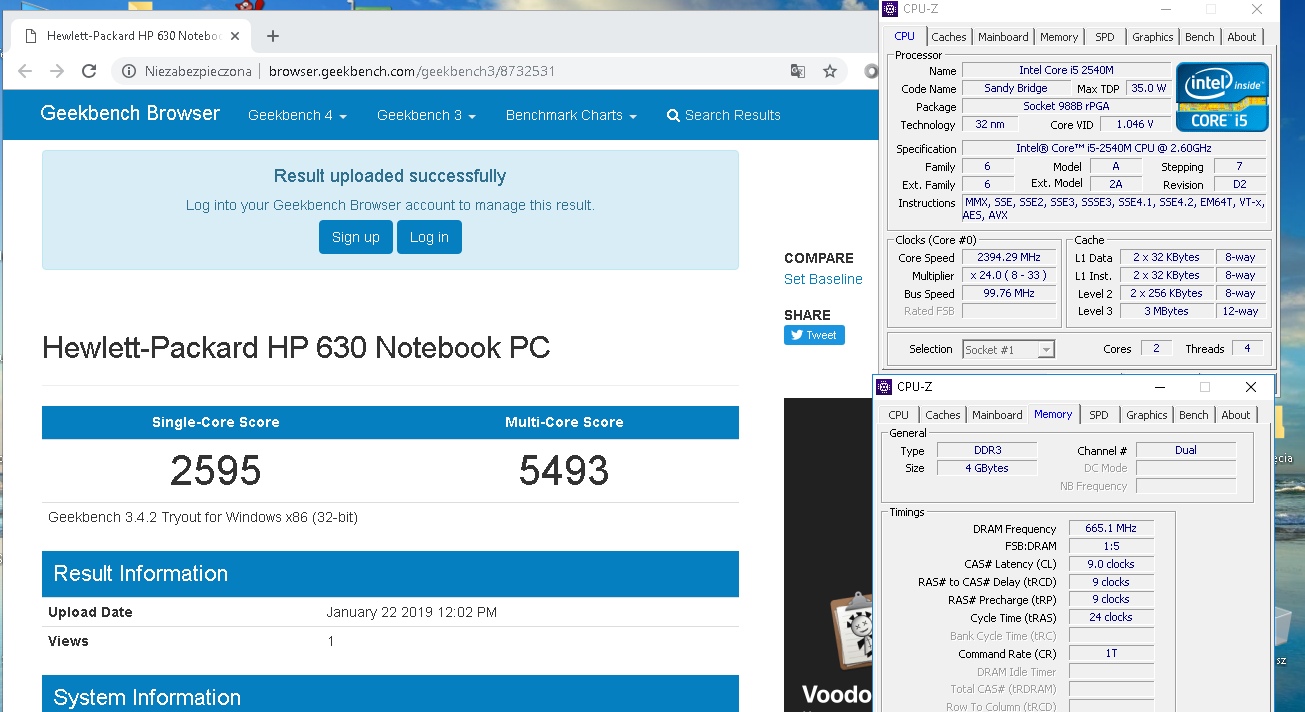Click the Bus Speed 99.76 MHz value

[1010, 293]
